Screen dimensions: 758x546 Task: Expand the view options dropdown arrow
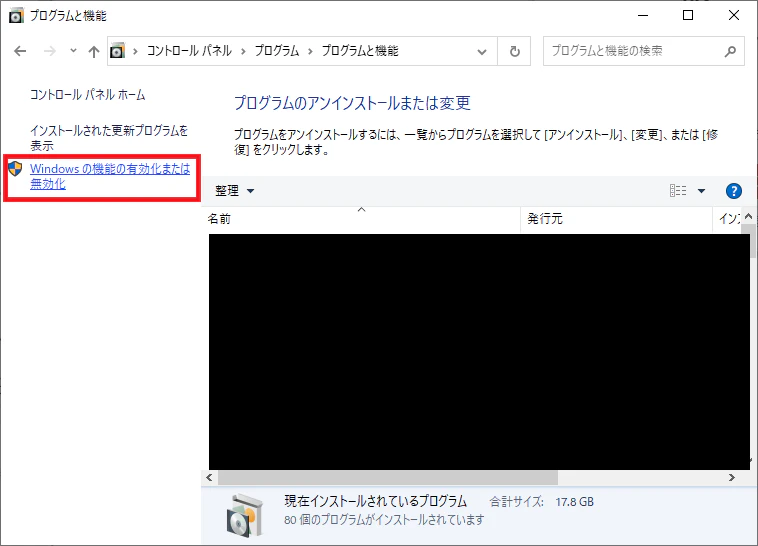[701, 191]
